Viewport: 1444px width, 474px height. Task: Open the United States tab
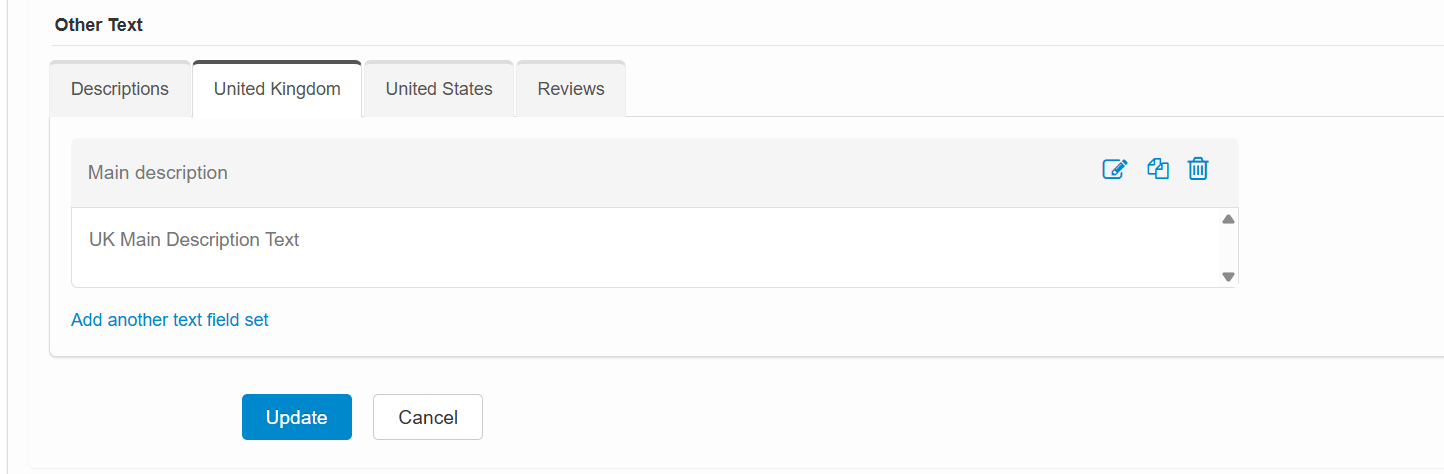coord(439,89)
